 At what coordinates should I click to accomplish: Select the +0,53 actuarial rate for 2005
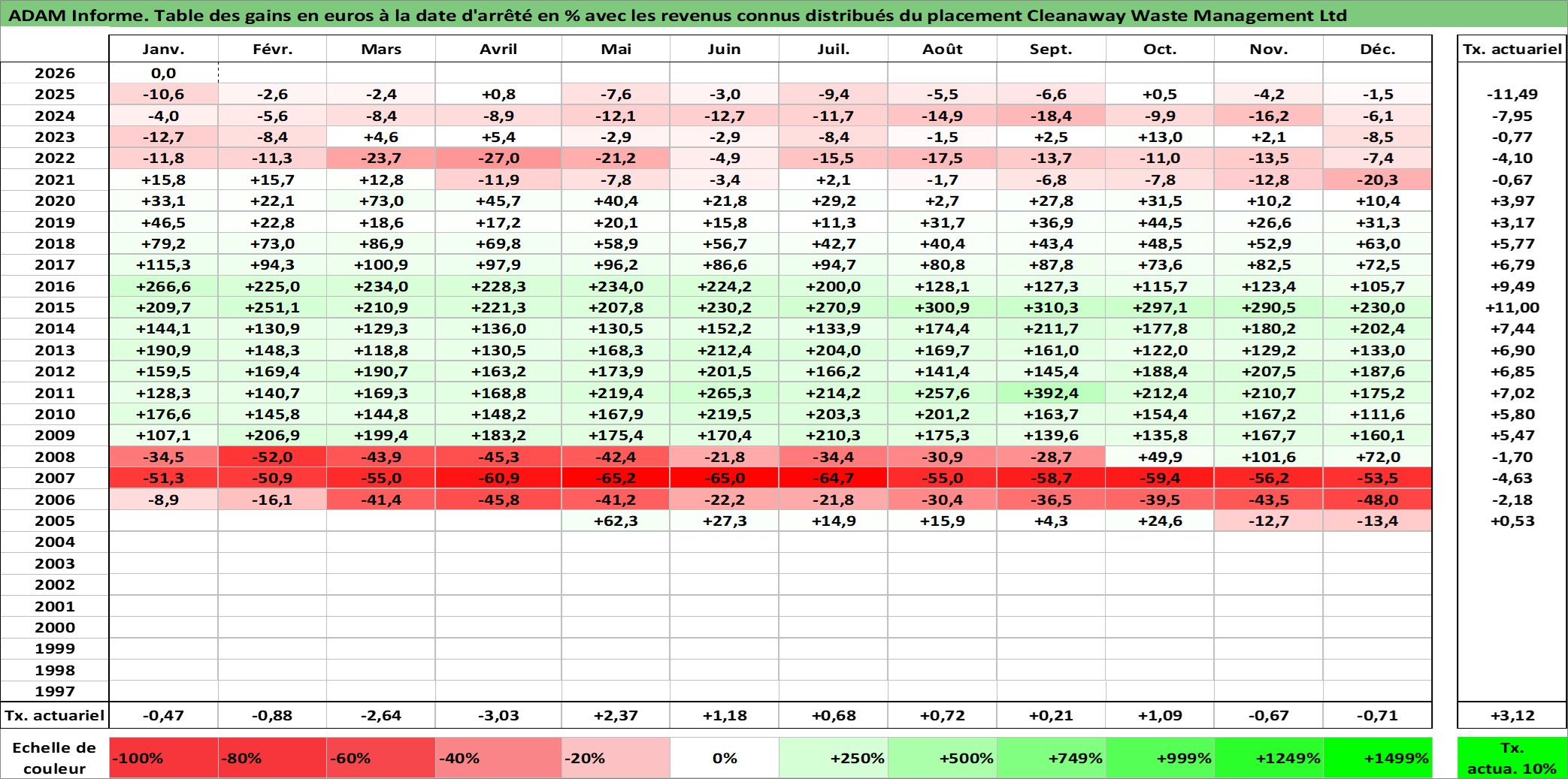(x=1512, y=521)
